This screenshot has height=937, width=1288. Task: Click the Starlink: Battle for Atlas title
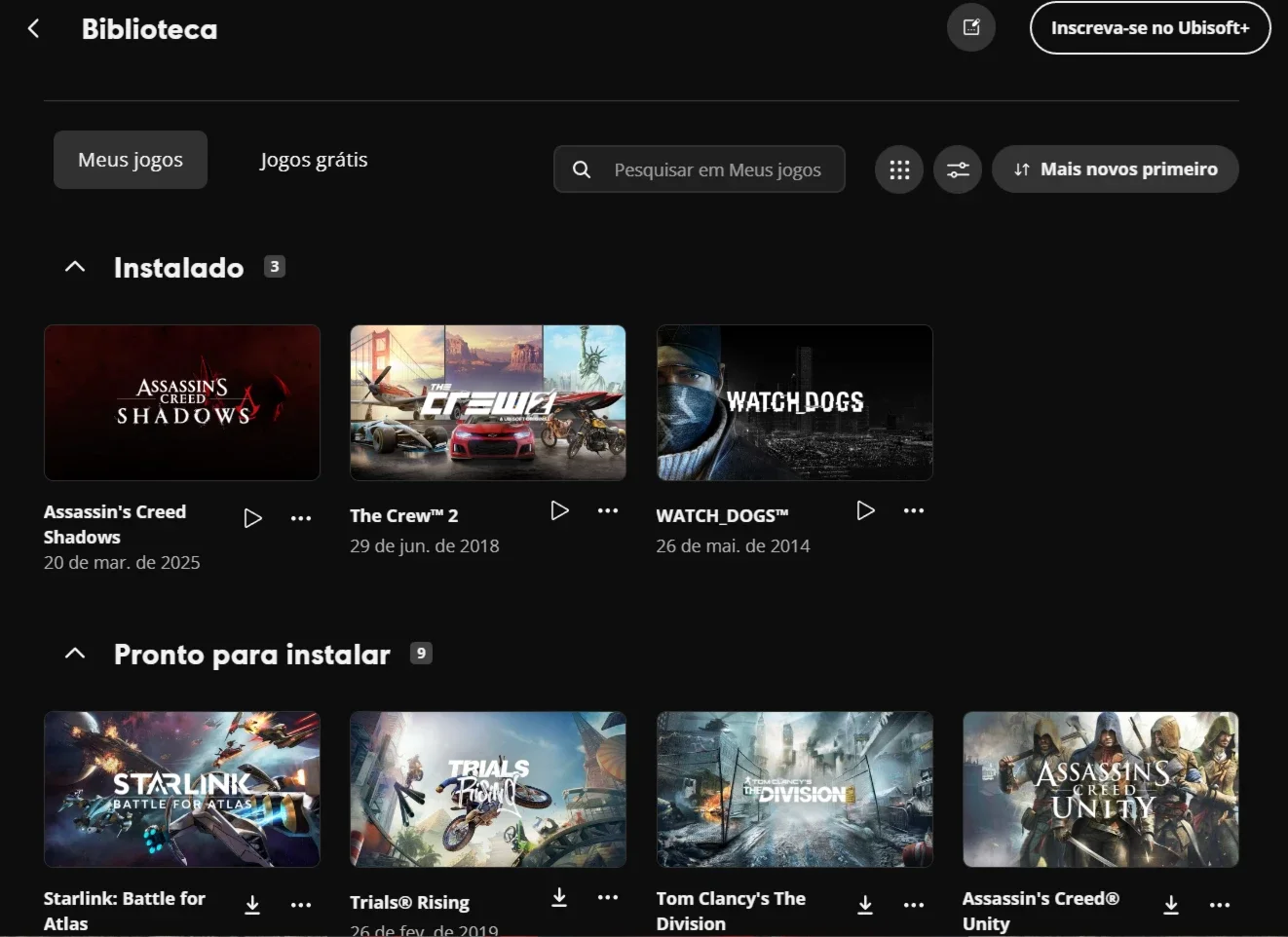pyautogui.click(x=125, y=911)
